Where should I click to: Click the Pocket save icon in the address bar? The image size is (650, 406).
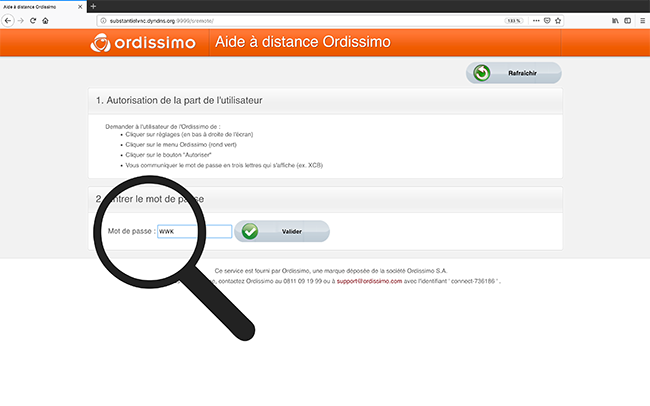point(547,20)
